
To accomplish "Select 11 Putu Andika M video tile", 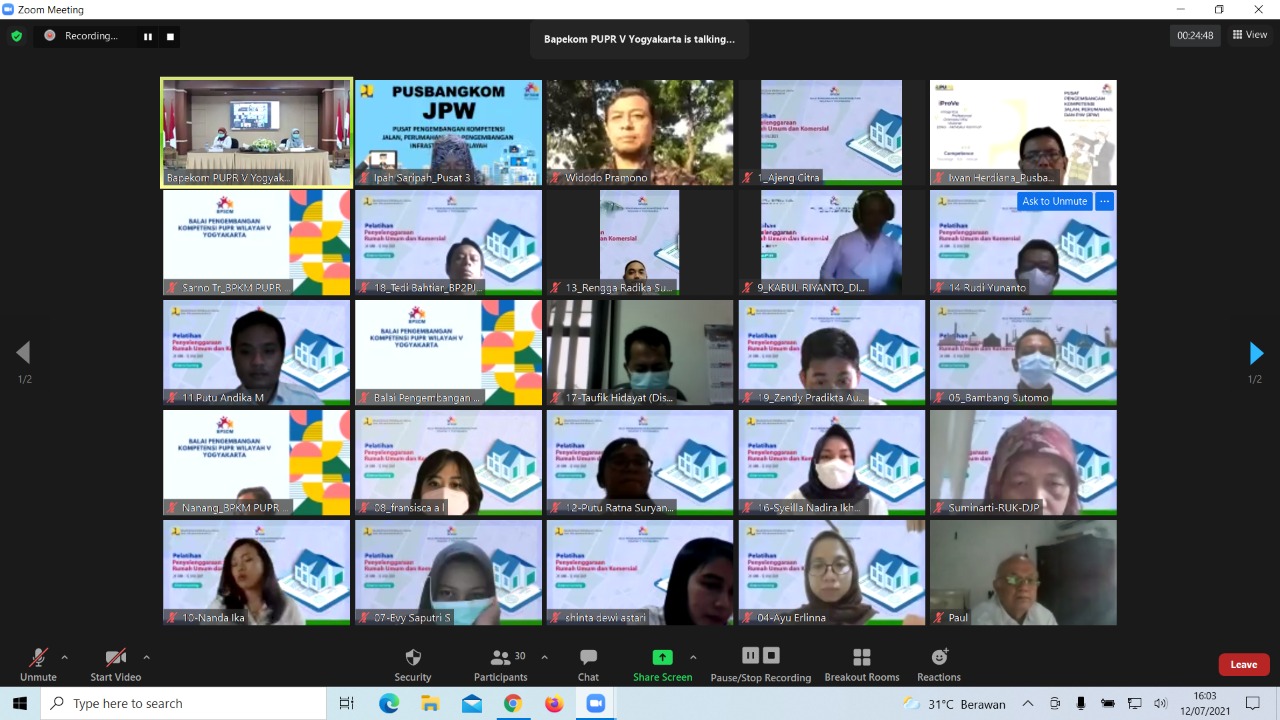I will 257,353.
